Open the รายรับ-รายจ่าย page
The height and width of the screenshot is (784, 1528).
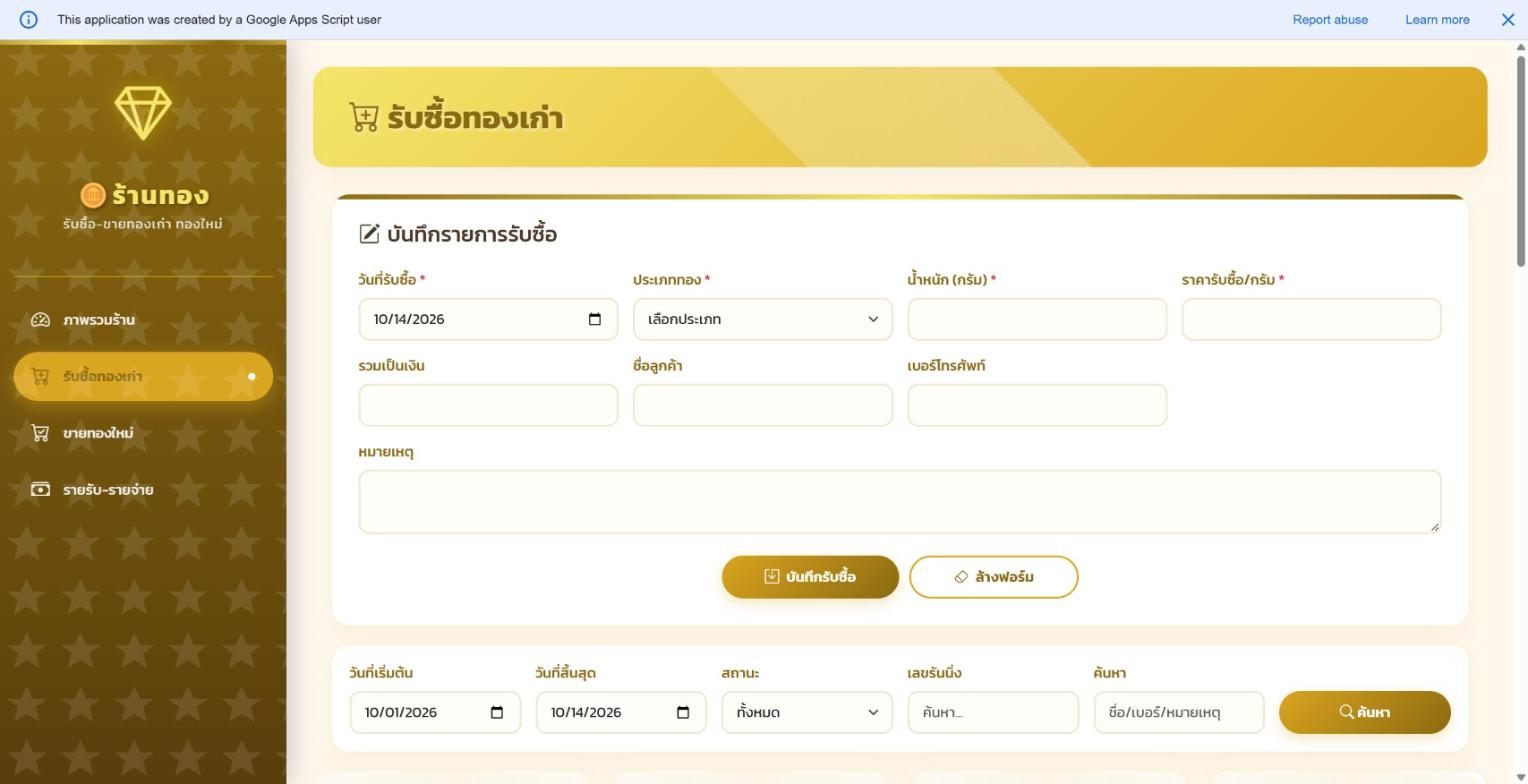143,490
